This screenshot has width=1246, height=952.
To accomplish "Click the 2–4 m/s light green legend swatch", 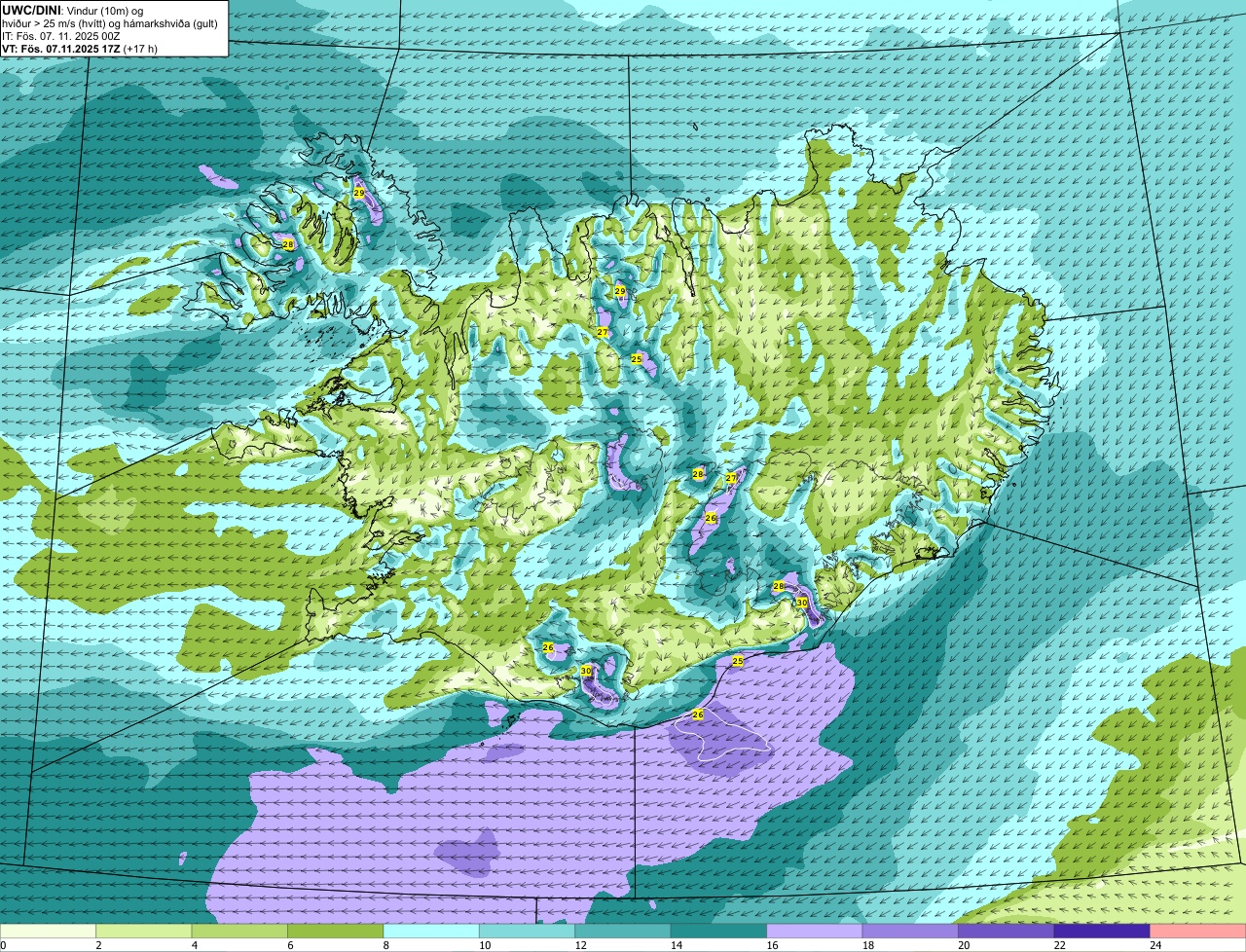I will tap(145, 932).
